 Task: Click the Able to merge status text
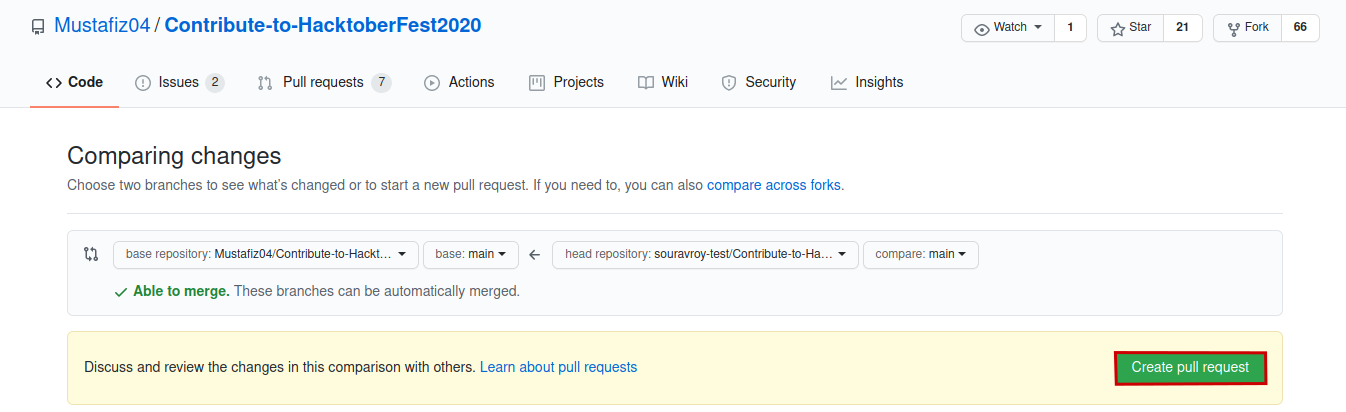tap(182, 292)
